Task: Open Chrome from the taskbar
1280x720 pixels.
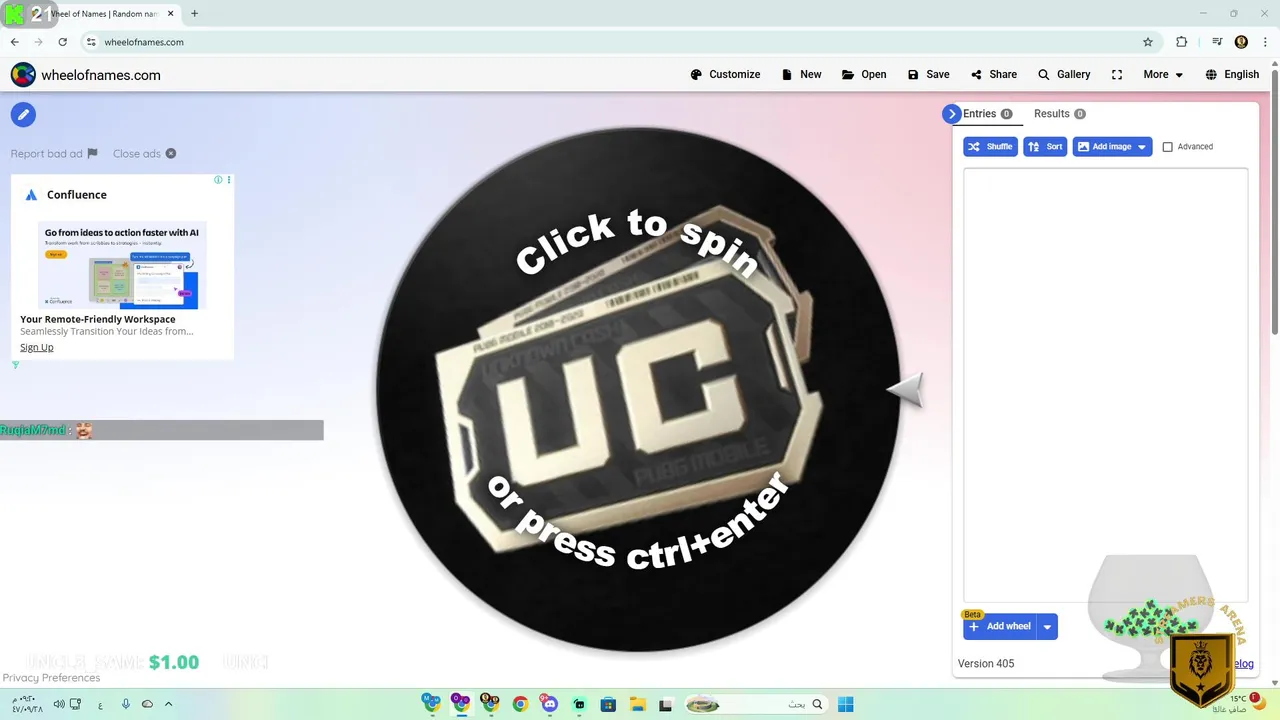Action: (x=519, y=704)
